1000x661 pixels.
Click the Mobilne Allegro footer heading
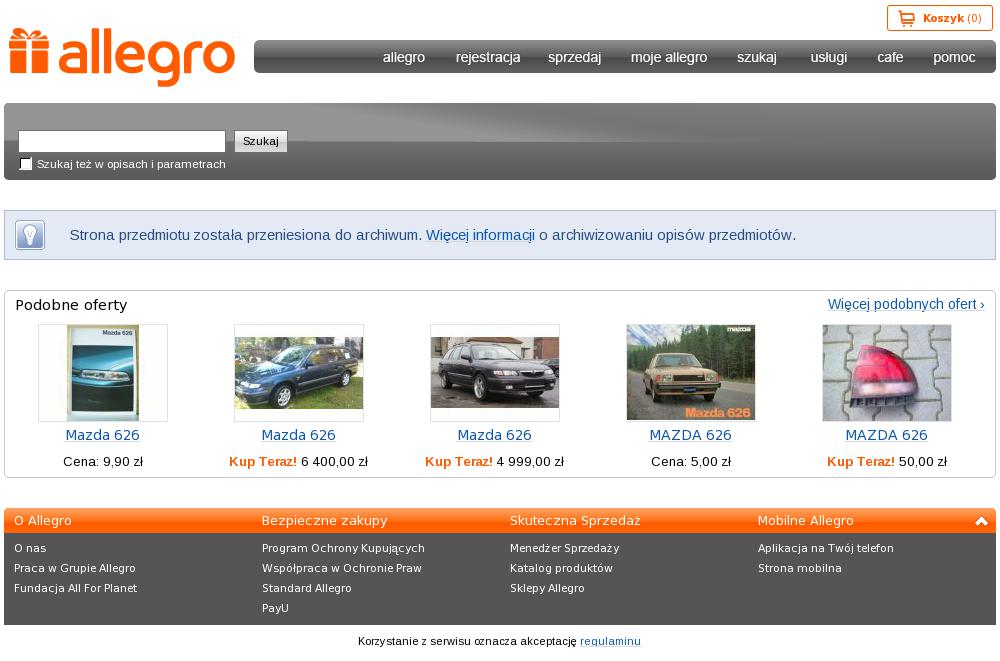(x=805, y=521)
